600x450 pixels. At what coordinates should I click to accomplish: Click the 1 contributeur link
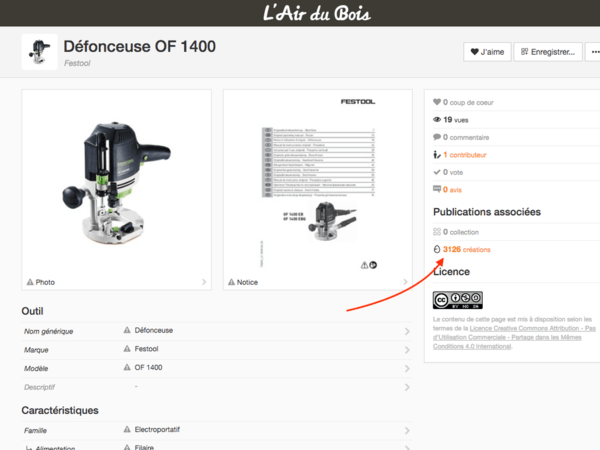pyautogui.click(x=464, y=155)
